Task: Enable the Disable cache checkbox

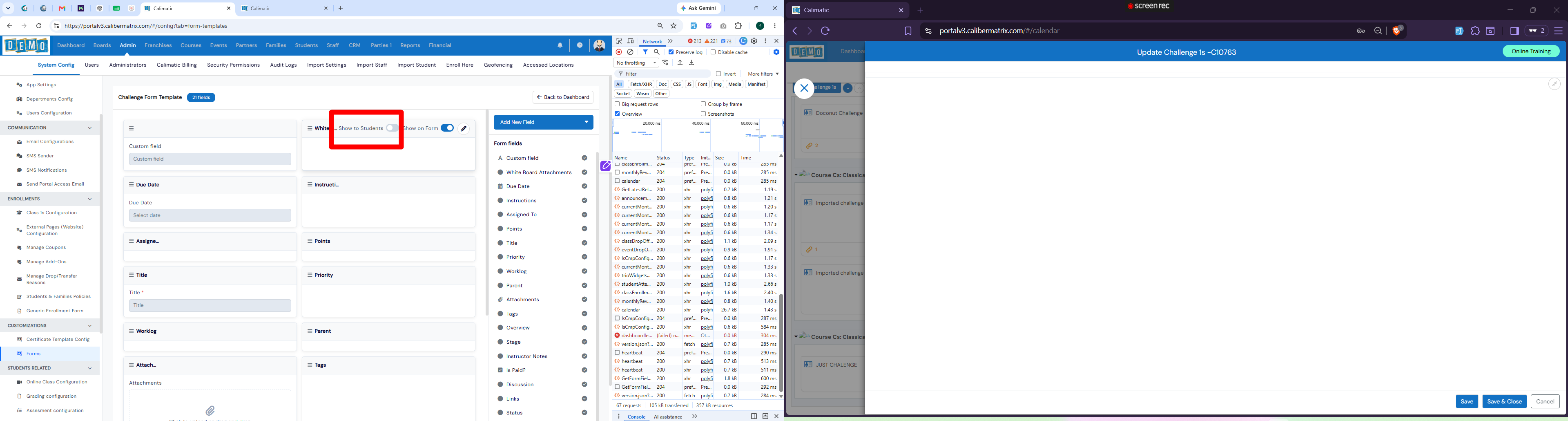Action: click(x=714, y=52)
